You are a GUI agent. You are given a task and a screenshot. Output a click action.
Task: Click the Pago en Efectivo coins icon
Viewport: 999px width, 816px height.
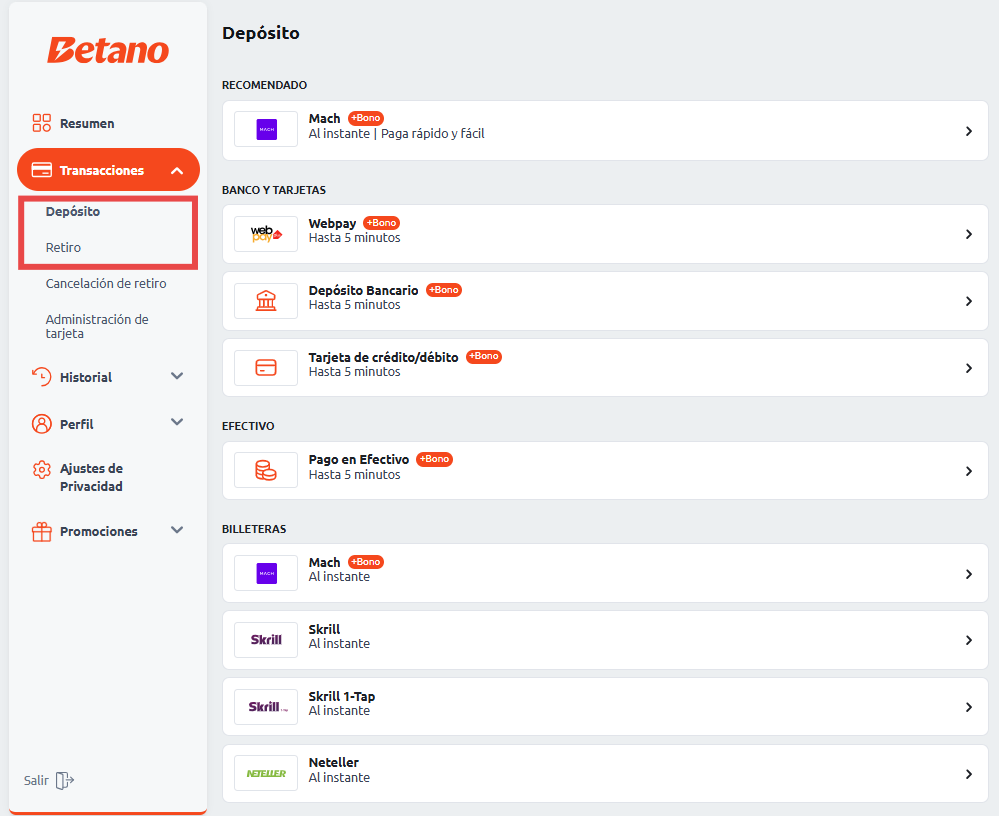(266, 471)
